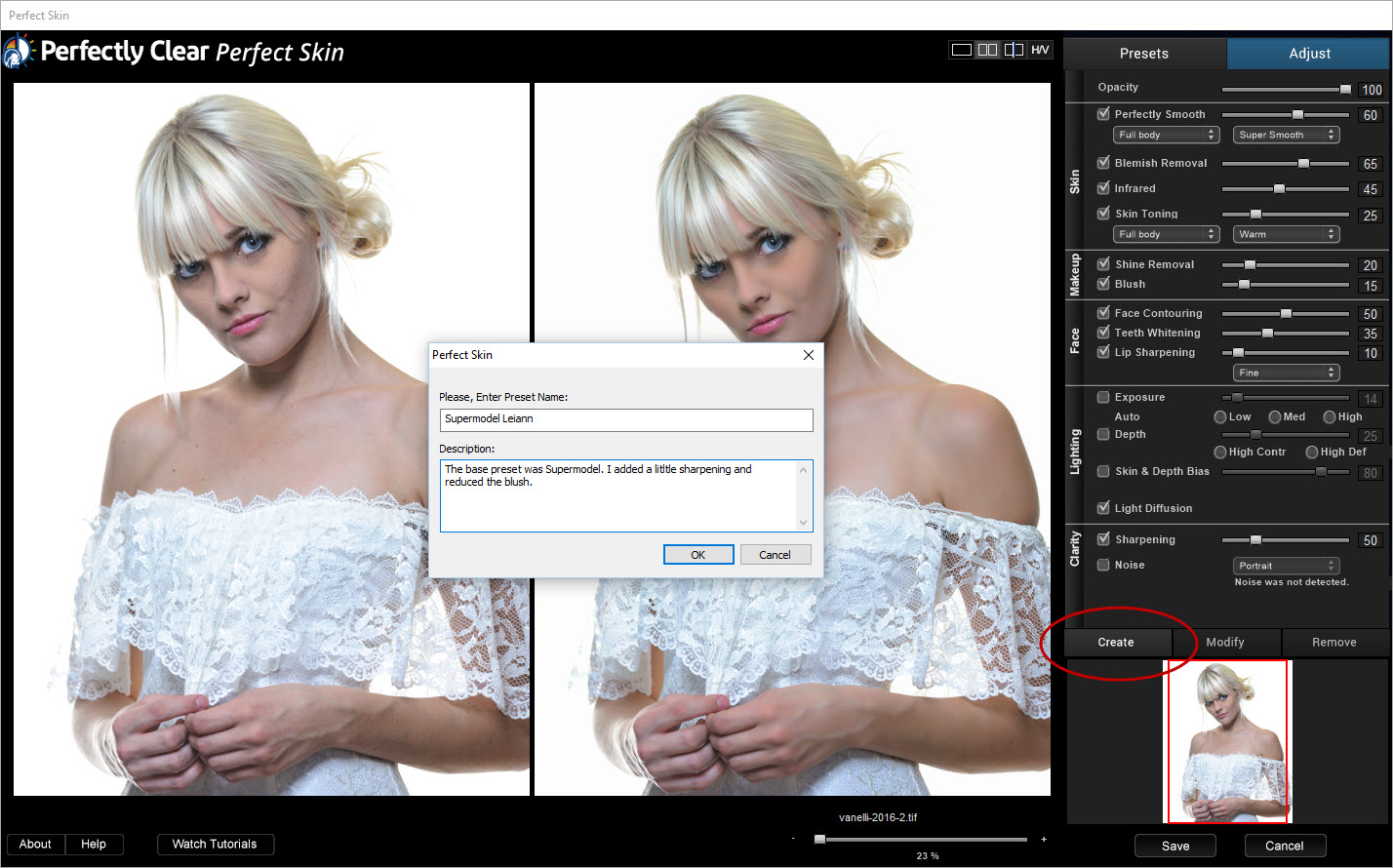Image resolution: width=1393 pixels, height=868 pixels.
Task: Click the Opacity value box showing 100
Action: (1371, 89)
